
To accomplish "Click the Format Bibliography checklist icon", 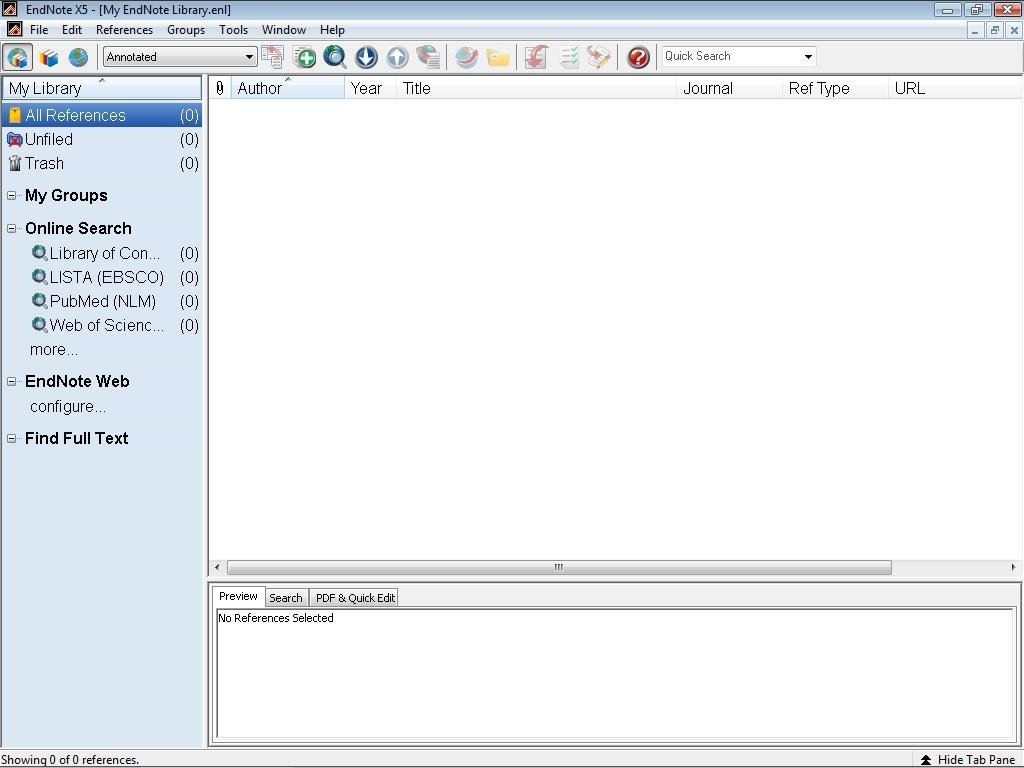I will tap(568, 57).
